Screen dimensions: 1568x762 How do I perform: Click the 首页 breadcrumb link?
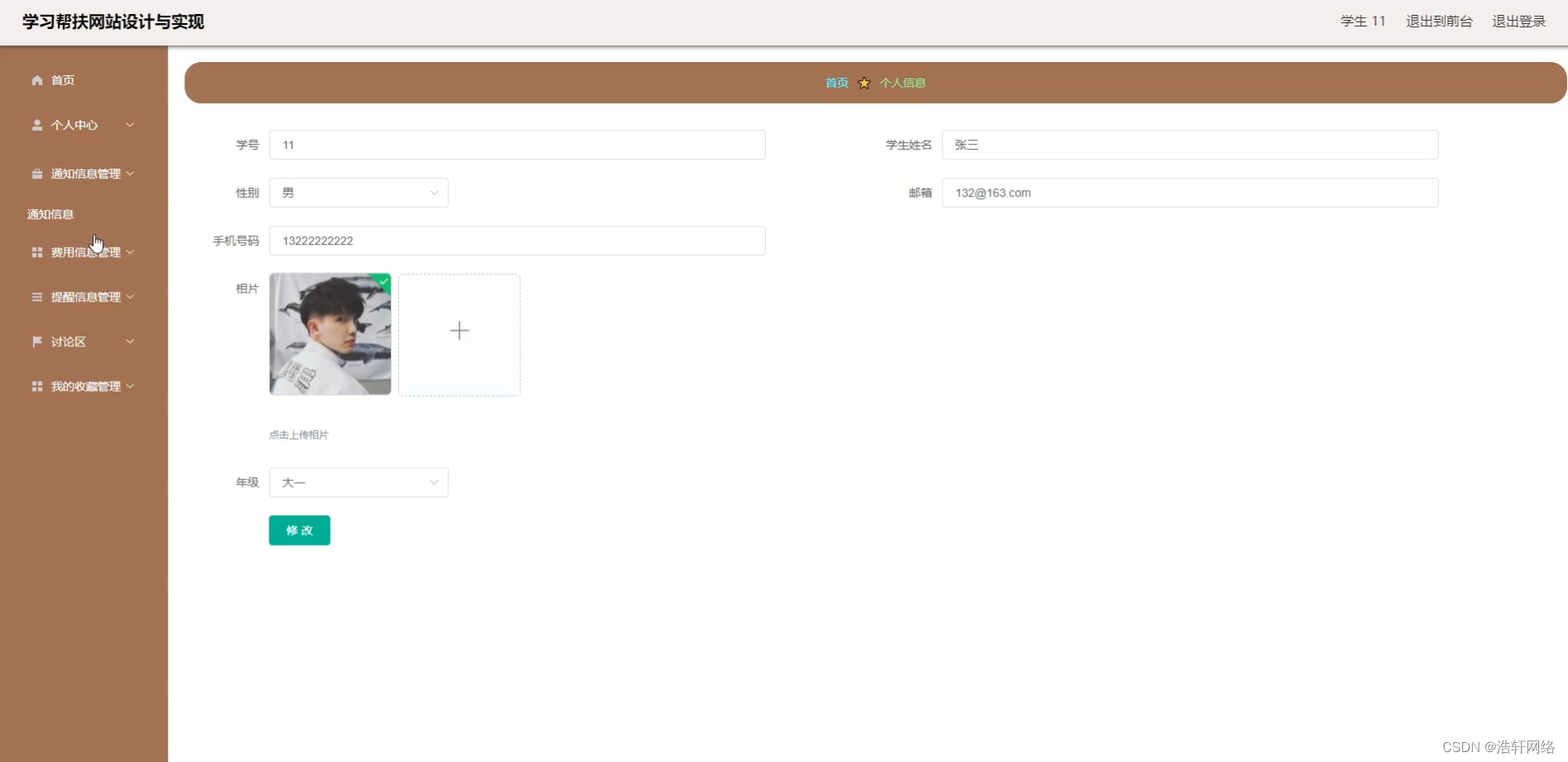tap(835, 83)
